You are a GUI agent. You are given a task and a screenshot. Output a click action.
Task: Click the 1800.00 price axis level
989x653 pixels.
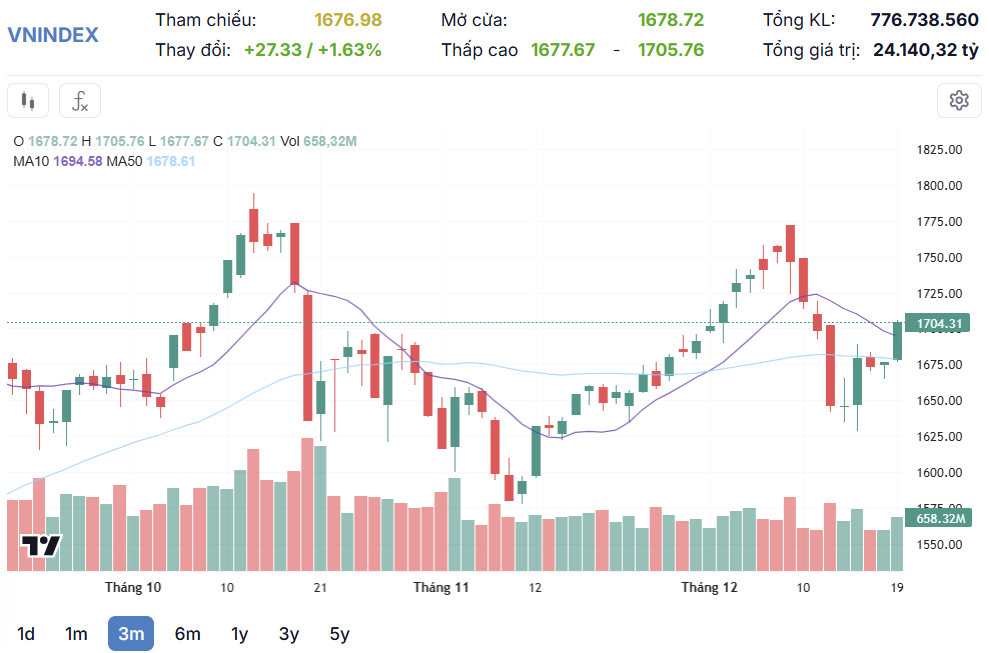(x=939, y=186)
